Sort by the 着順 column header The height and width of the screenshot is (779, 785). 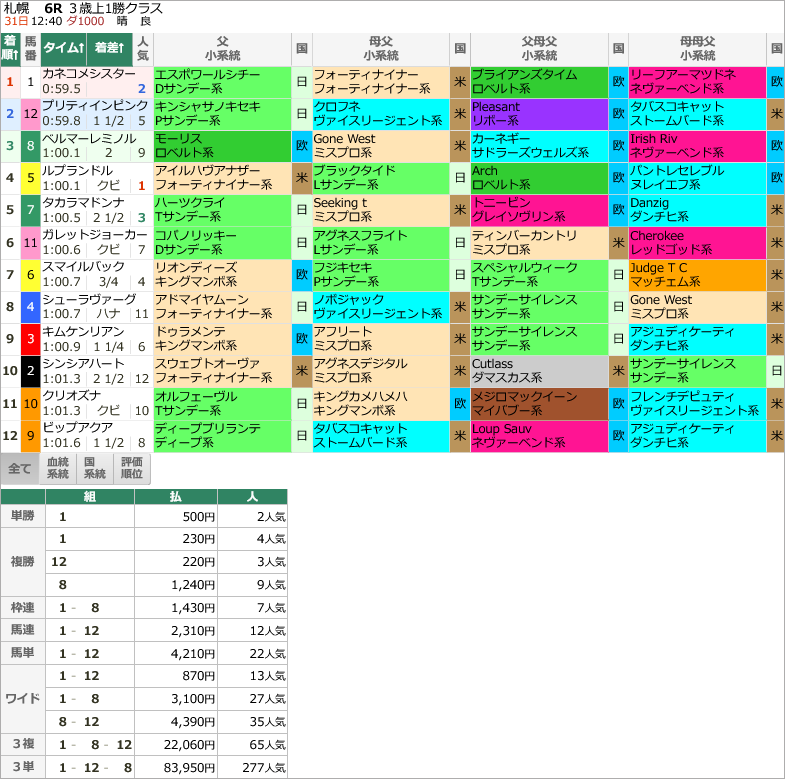[10, 48]
